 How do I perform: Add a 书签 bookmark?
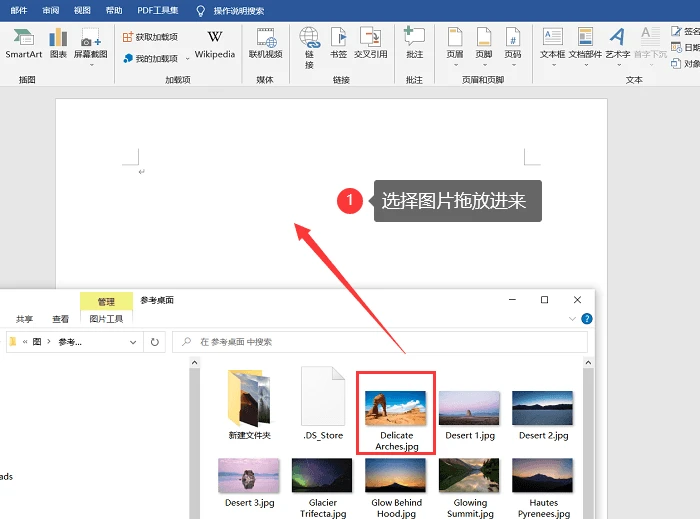click(x=338, y=43)
